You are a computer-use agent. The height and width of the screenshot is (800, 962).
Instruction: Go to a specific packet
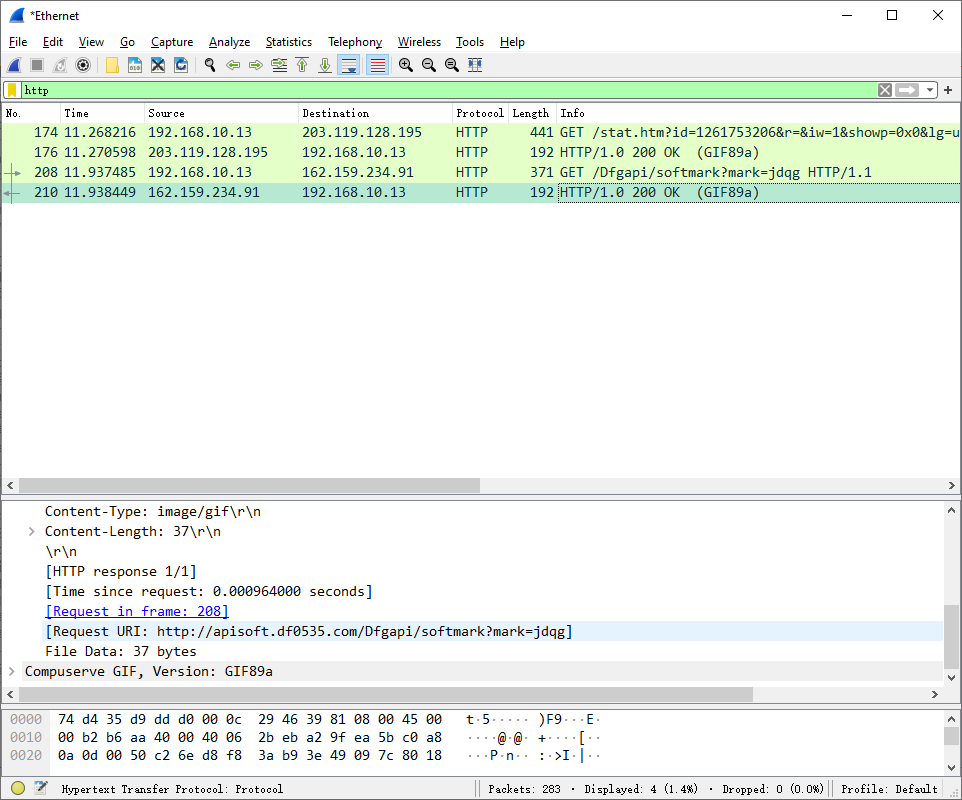click(x=279, y=65)
